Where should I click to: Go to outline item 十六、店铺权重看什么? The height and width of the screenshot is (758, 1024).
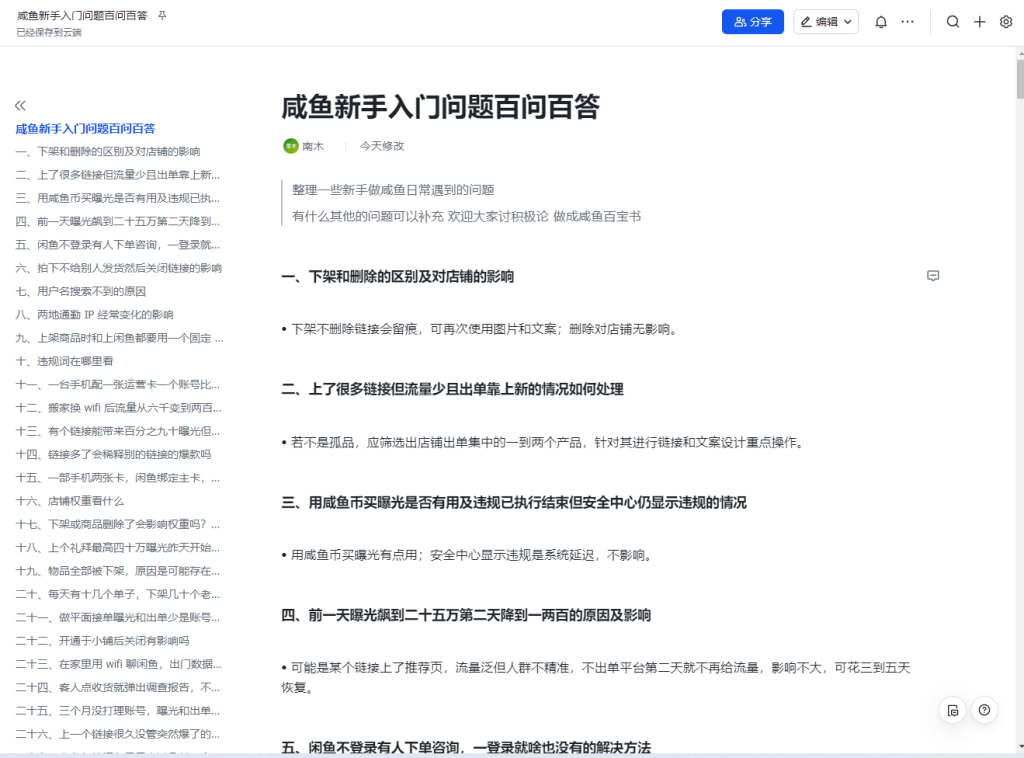(70, 501)
